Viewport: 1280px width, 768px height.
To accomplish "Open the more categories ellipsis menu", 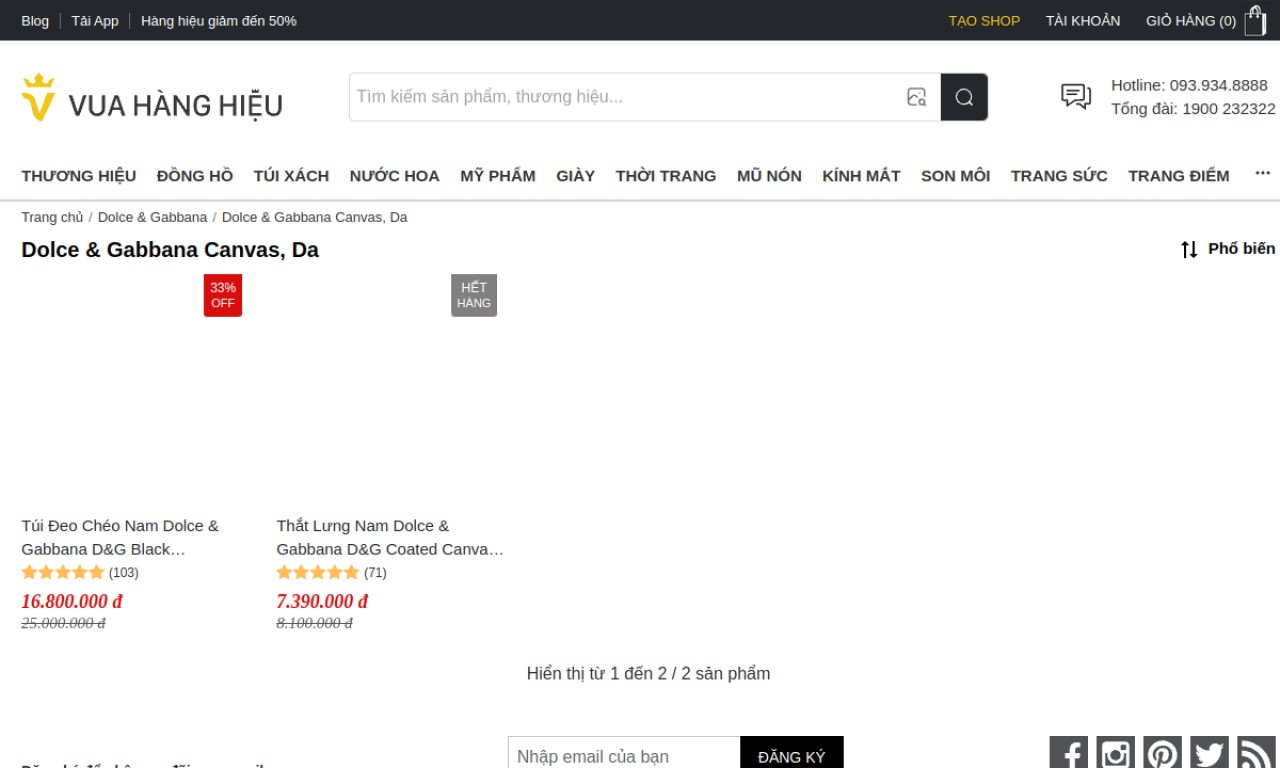I will point(1263,174).
